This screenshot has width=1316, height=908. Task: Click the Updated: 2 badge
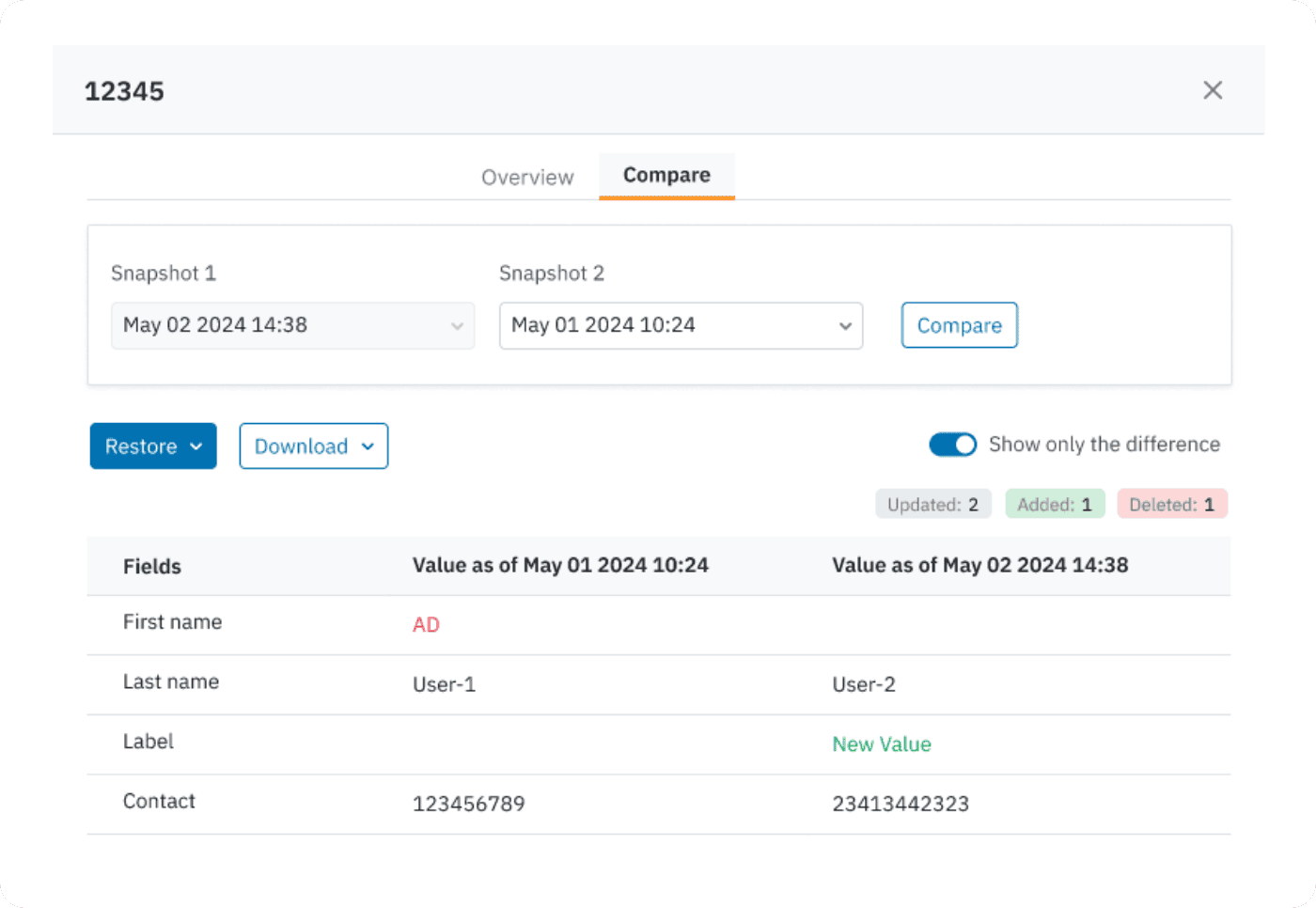point(932,505)
